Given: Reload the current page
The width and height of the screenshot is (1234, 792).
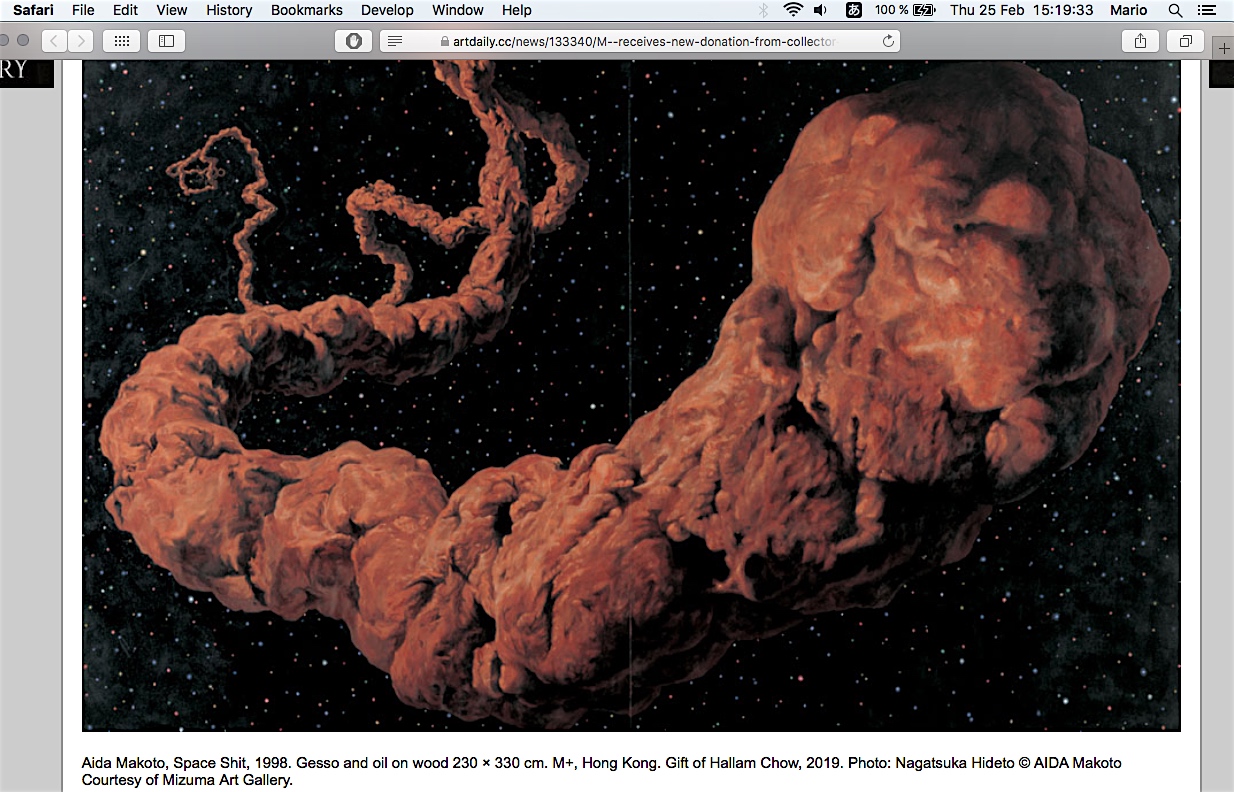Looking at the screenshot, I should [x=887, y=41].
